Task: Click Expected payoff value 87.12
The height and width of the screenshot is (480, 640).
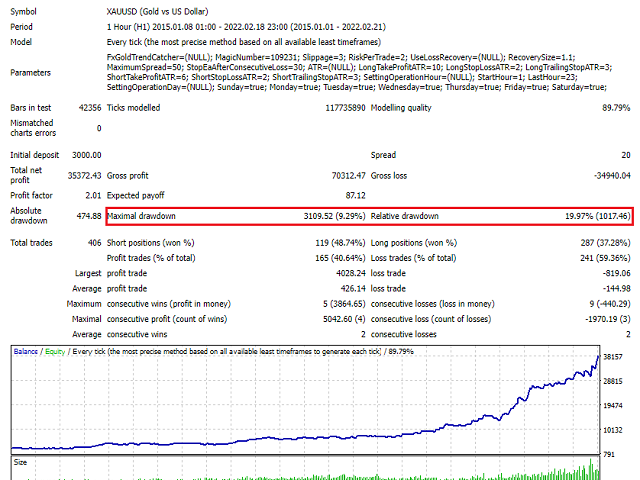Action: tap(356, 196)
